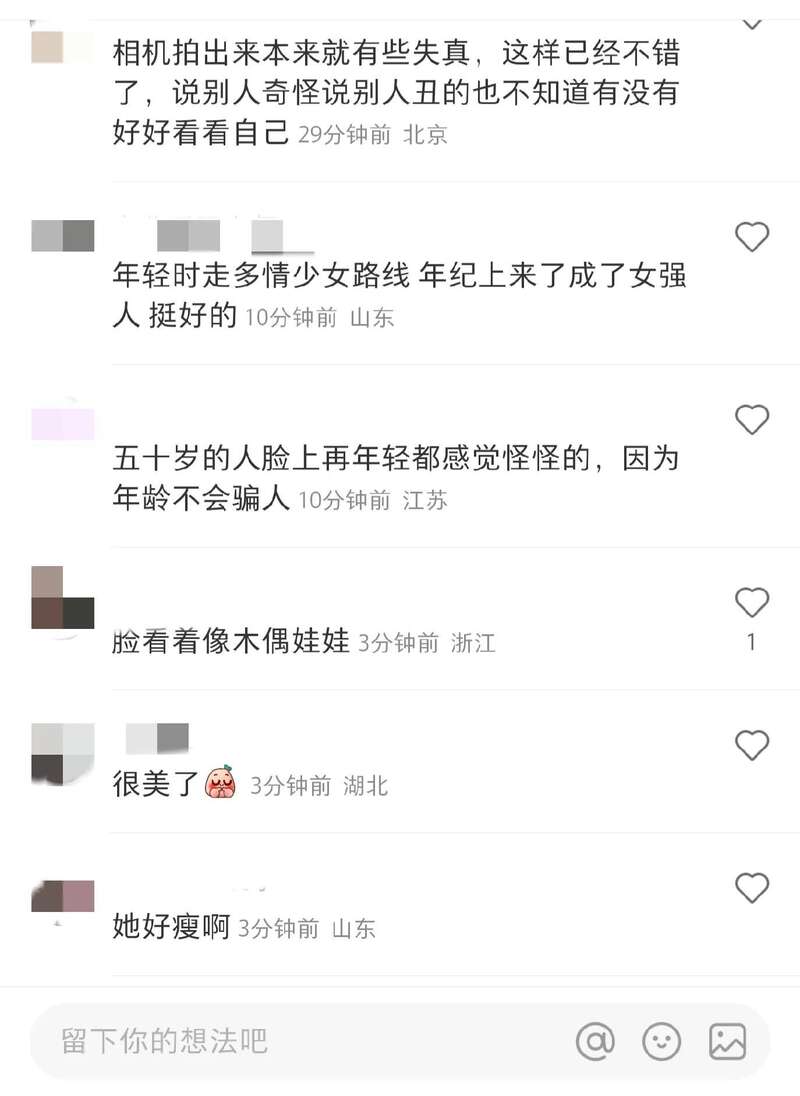
Task: Open username above 很美了 comment
Action: [x=157, y=739]
